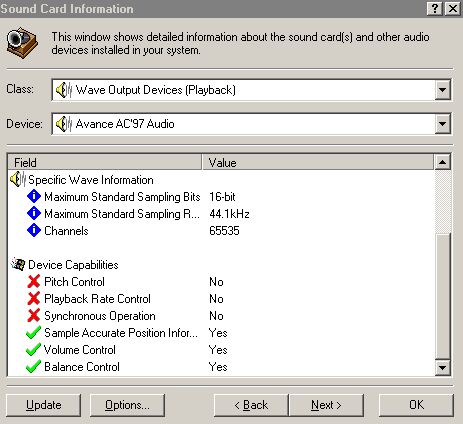This screenshot has height=424, width=463.
Task: Go to the Next page
Action: pyautogui.click(x=326, y=405)
